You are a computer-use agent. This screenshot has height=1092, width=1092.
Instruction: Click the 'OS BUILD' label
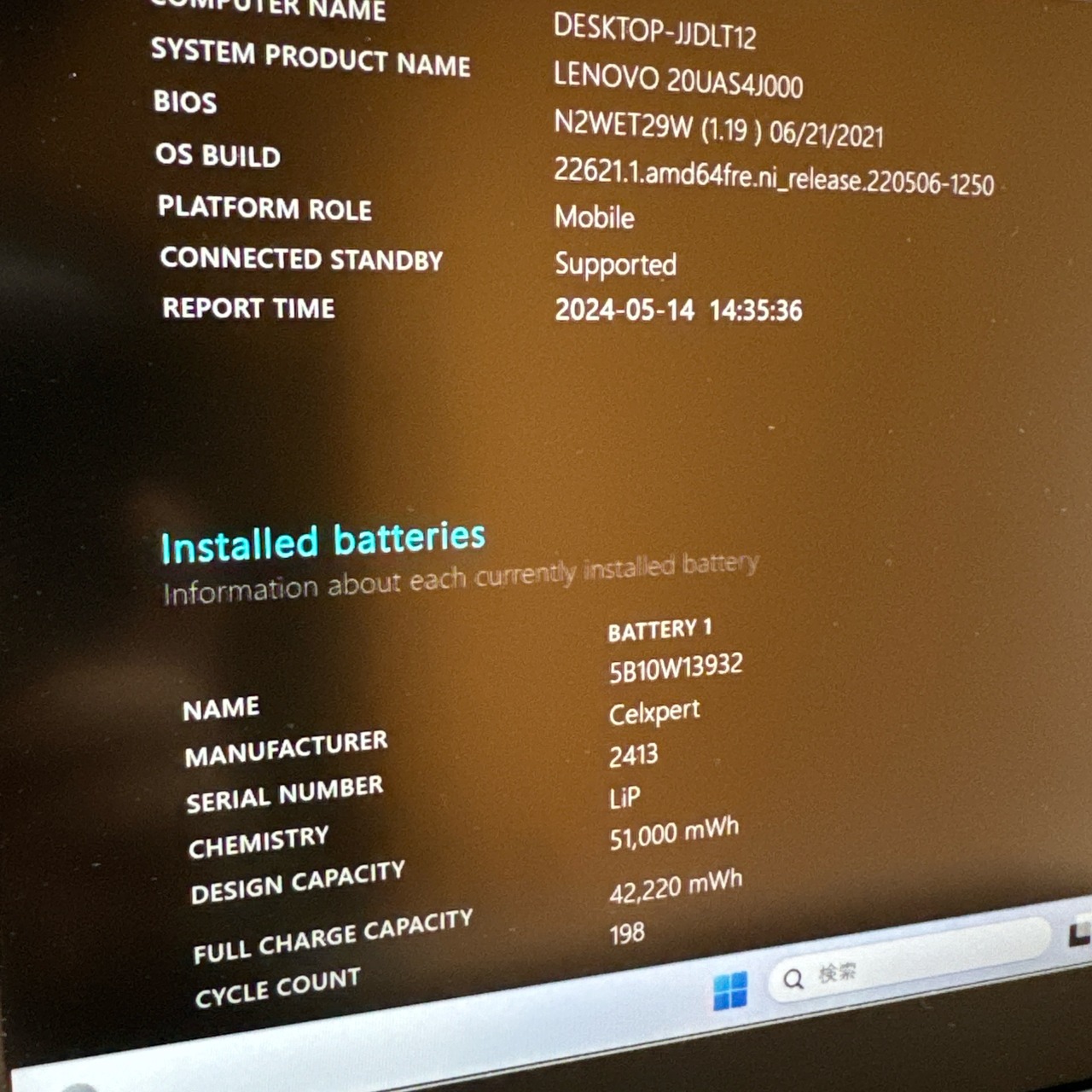[x=218, y=155]
